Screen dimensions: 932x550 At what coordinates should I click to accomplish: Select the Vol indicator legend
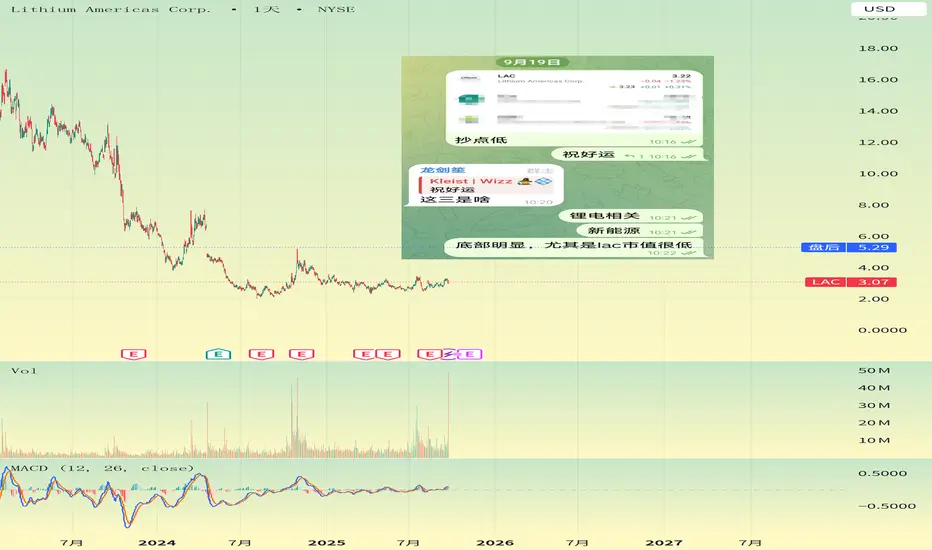24,370
